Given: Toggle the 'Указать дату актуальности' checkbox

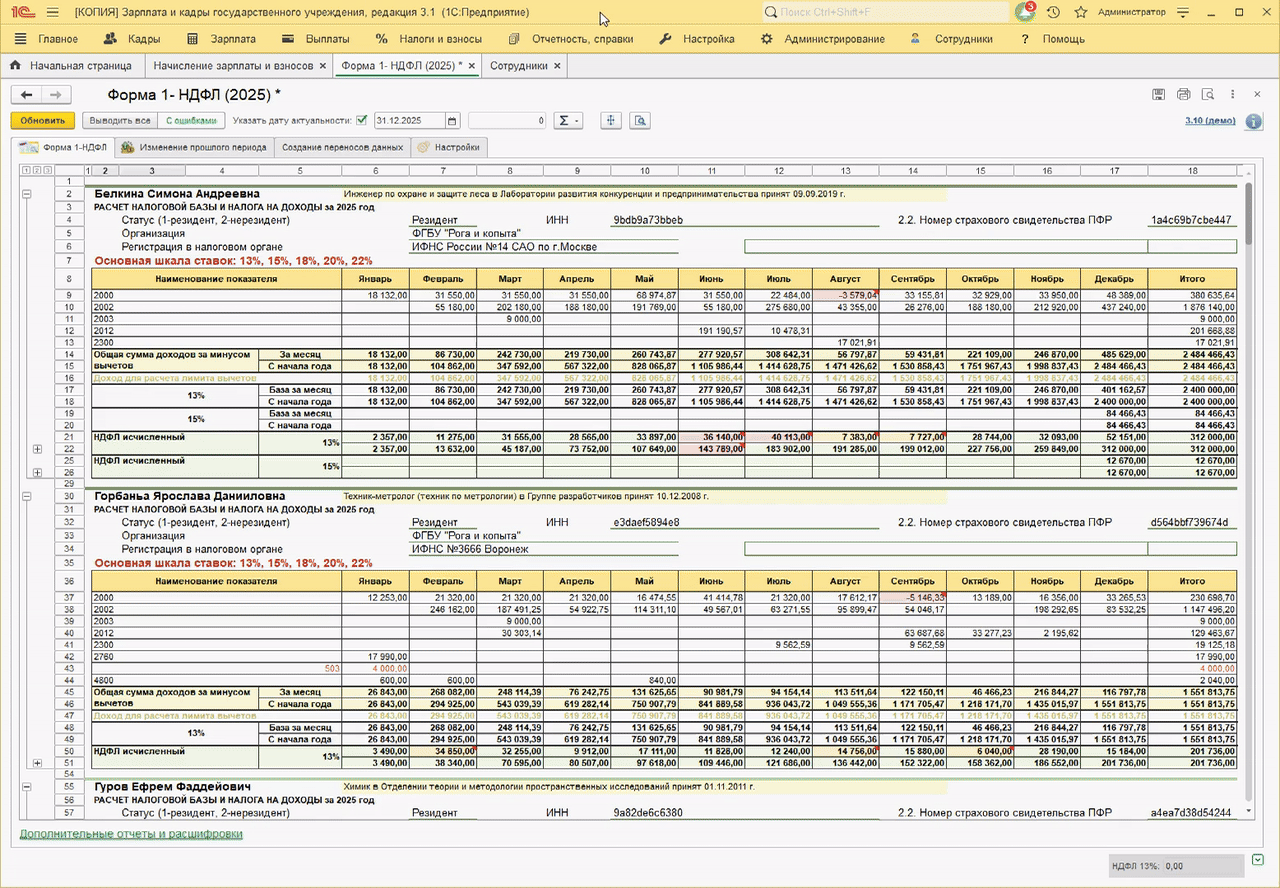Looking at the screenshot, I should 361,121.
